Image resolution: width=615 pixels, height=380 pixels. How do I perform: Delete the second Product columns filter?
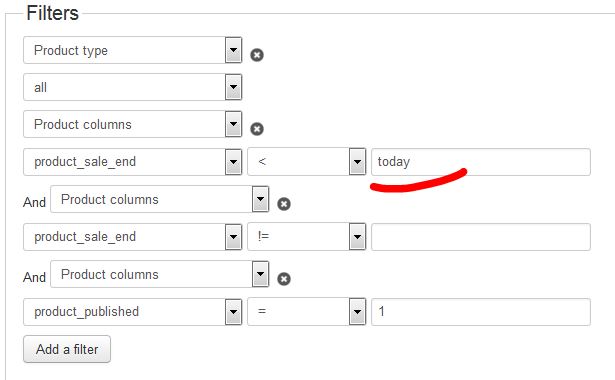[x=284, y=204]
